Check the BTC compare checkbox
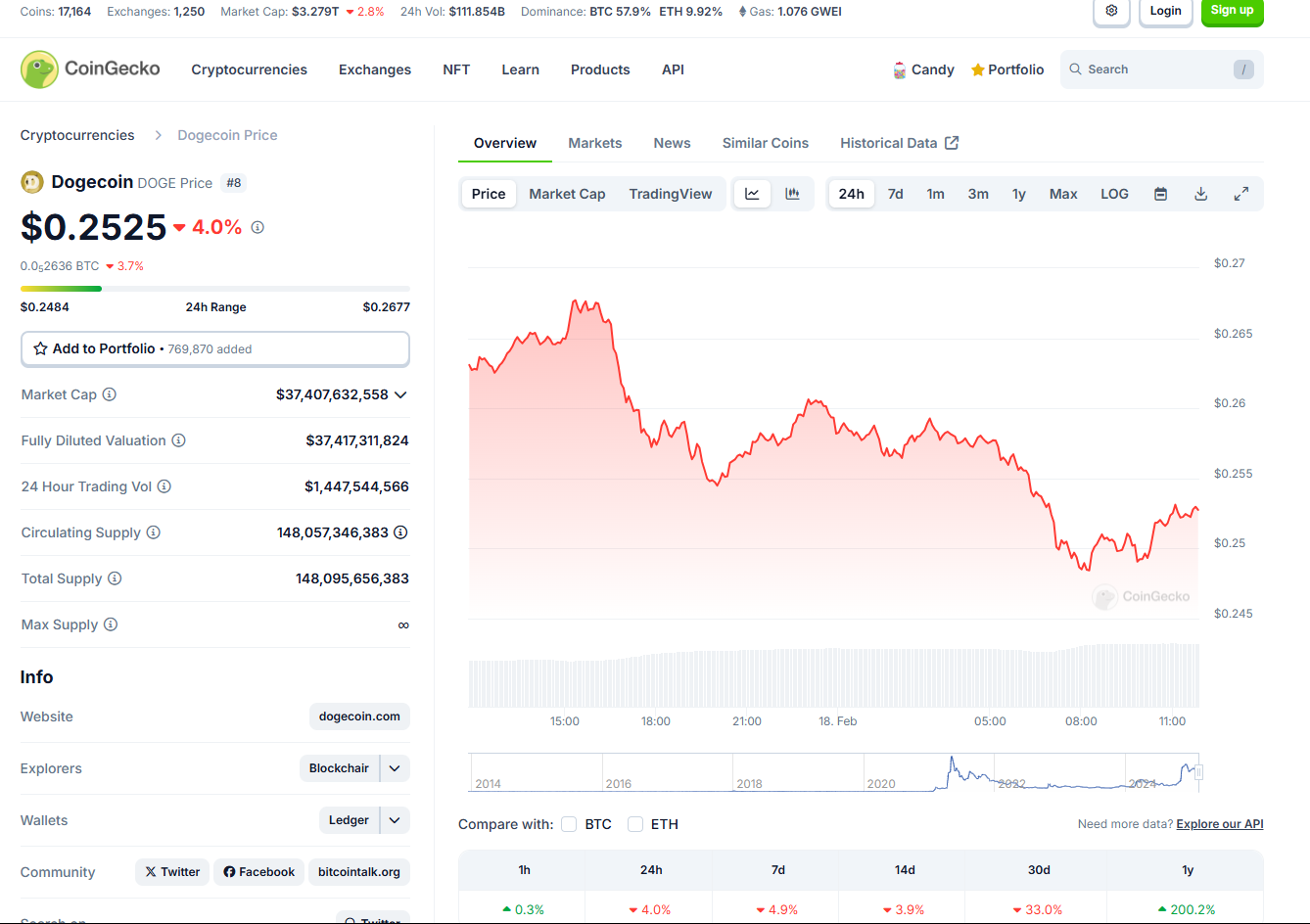The width and height of the screenshot is (1310, 924). (x=569, y=824)
